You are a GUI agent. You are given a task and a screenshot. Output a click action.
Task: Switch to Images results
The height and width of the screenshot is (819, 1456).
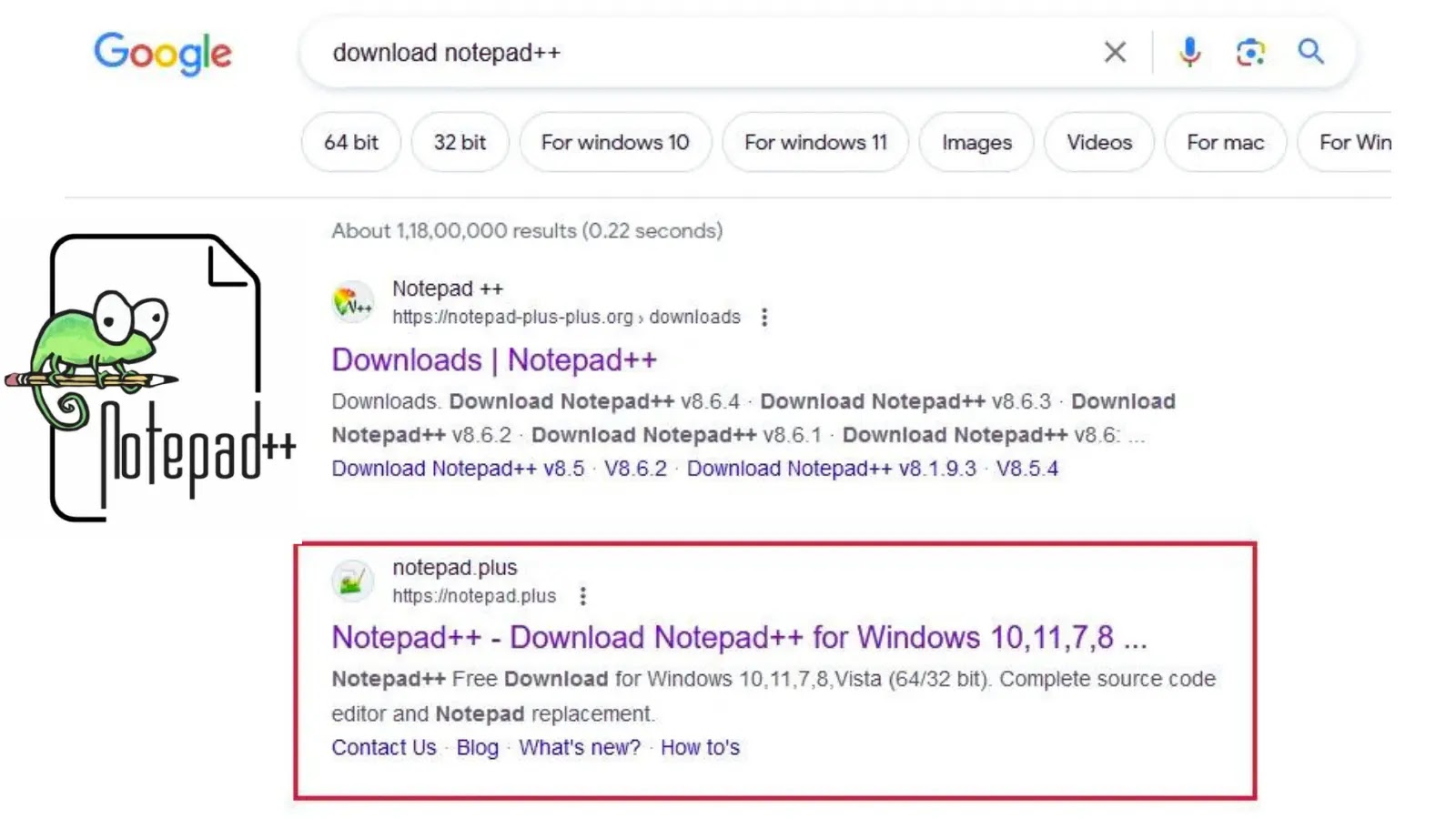coord(976,142)
